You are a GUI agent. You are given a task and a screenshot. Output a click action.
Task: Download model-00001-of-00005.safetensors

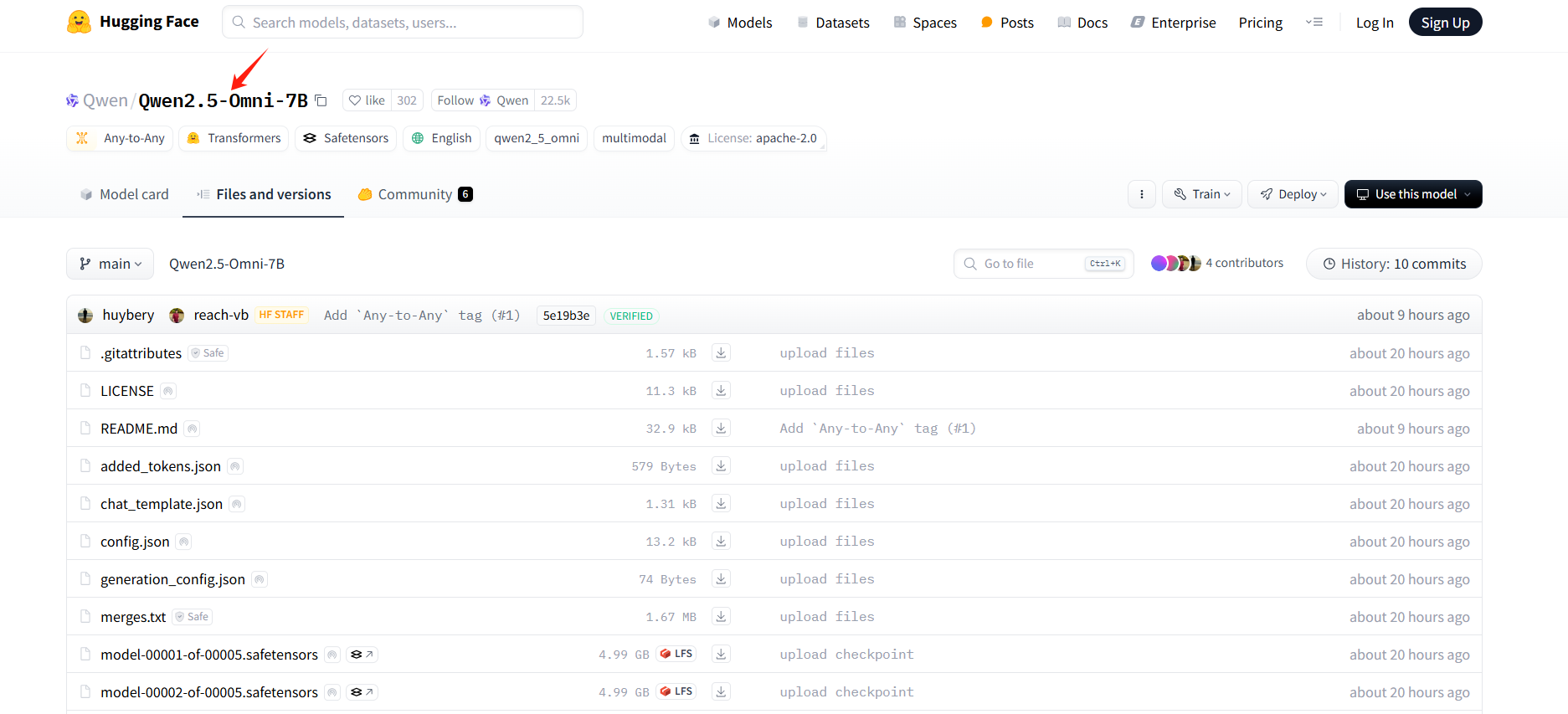tap(721, 654)
